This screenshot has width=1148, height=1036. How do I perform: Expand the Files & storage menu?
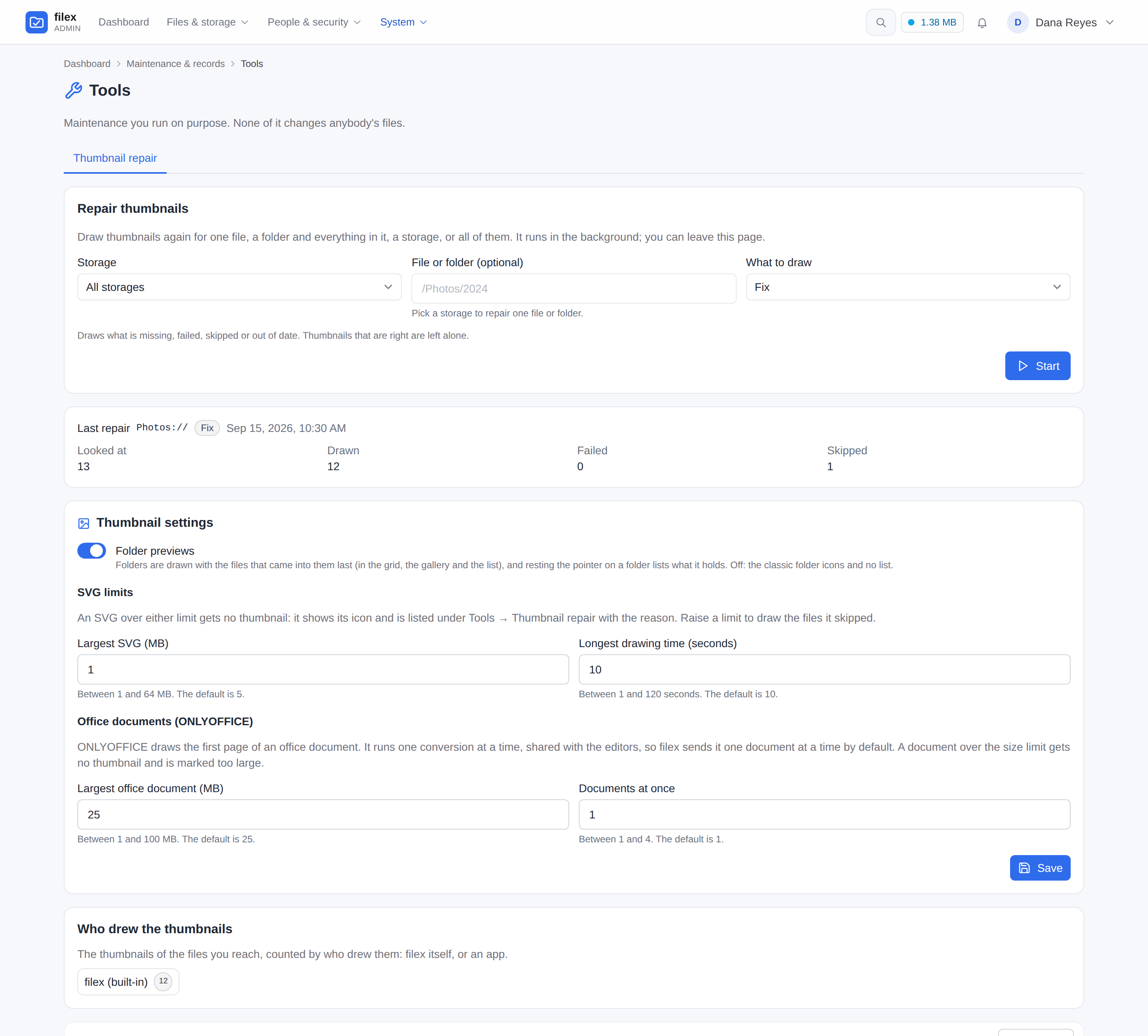pyautogui.click(x=208, y=22)
